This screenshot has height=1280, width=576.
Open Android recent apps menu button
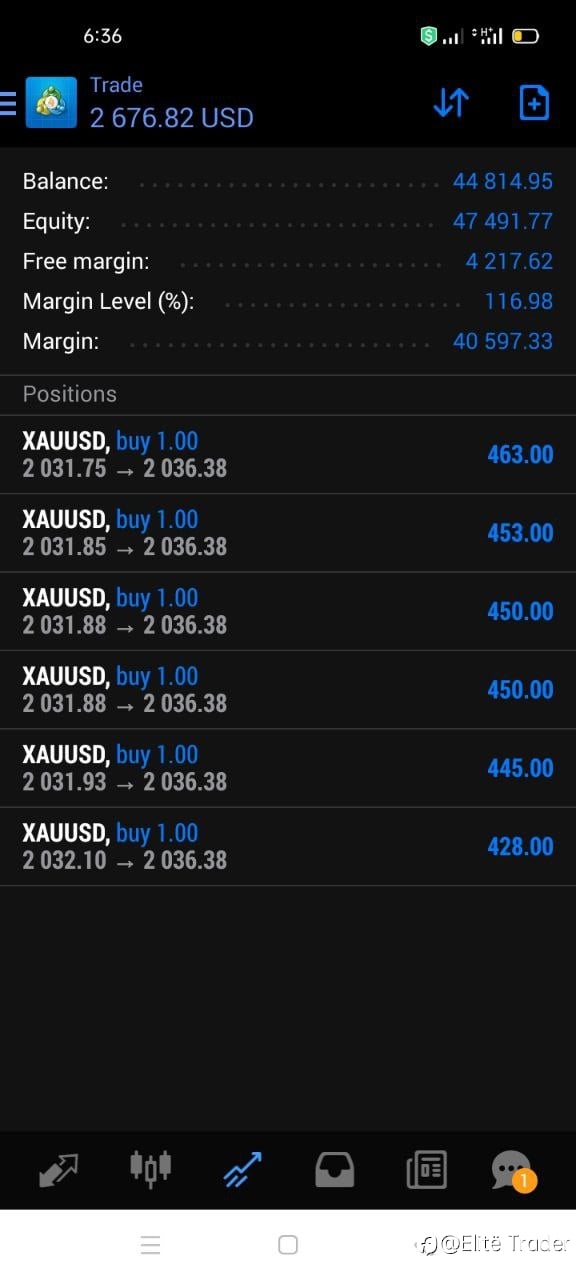pos(150,1245)
